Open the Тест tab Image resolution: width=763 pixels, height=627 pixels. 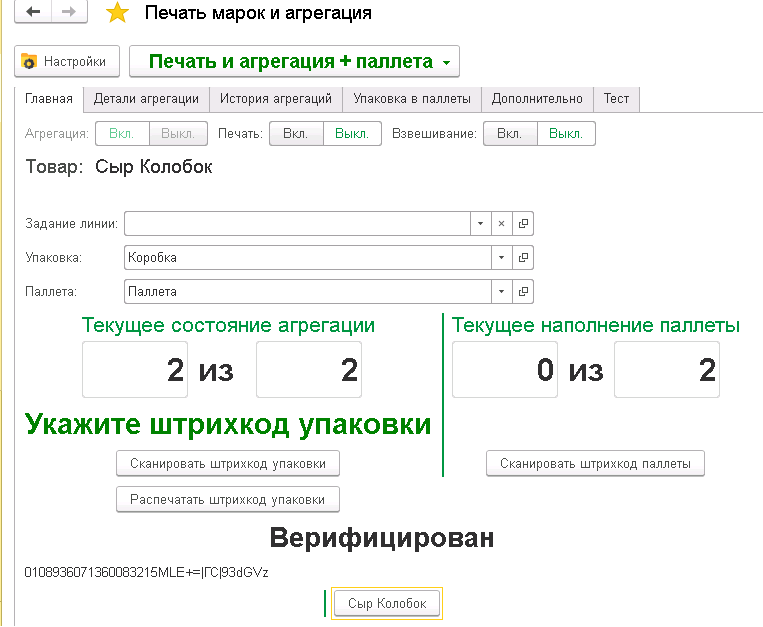click(x=617, y=99)
